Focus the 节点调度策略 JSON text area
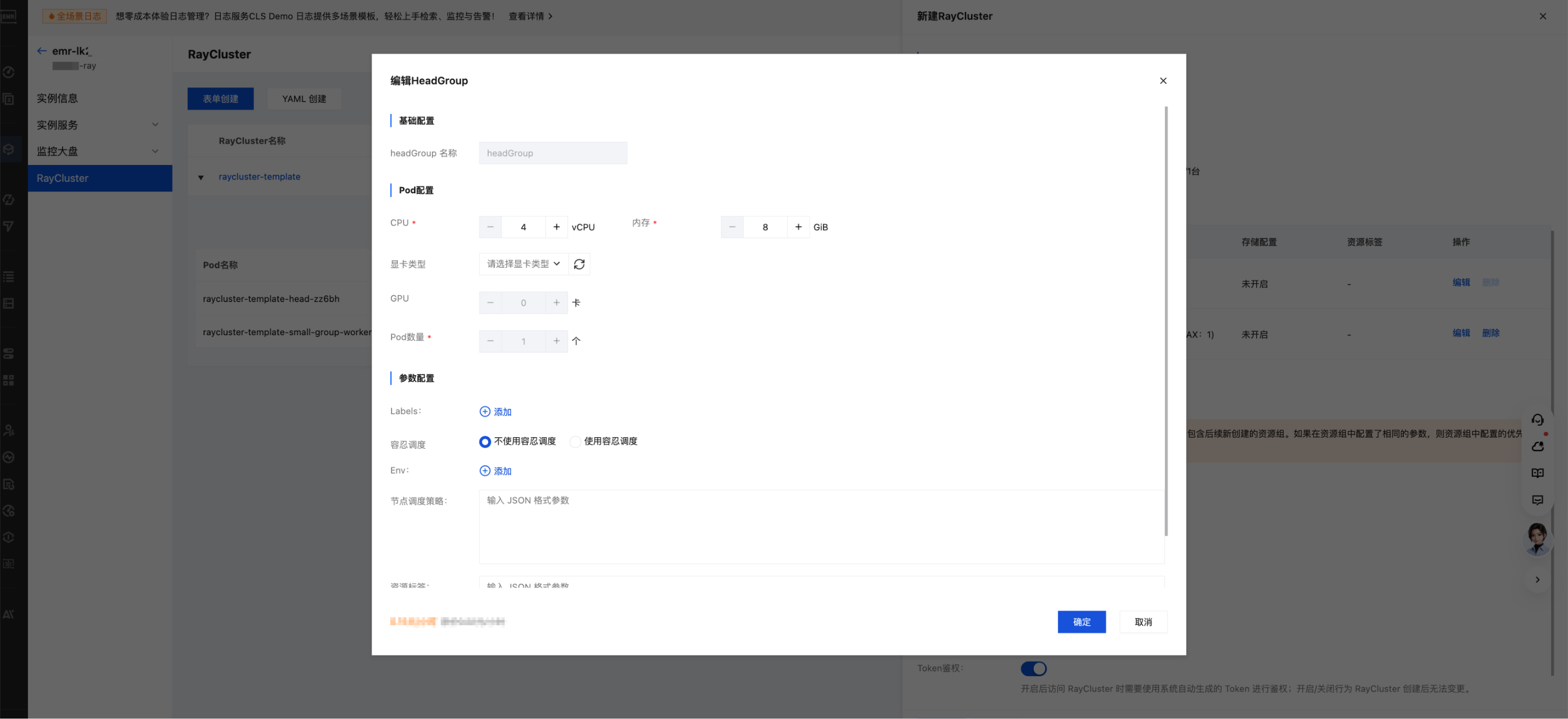 (822, 526)
